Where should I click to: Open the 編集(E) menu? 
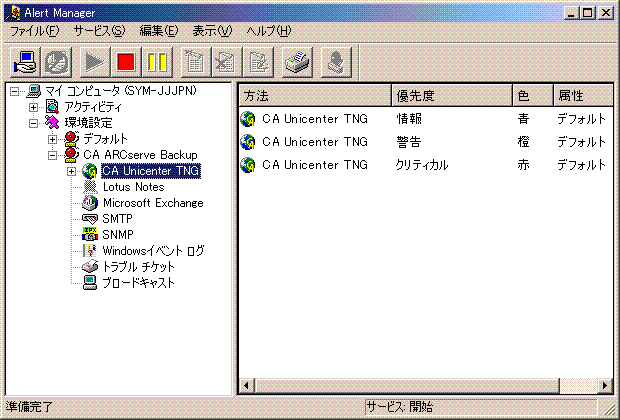coord(159,31)
